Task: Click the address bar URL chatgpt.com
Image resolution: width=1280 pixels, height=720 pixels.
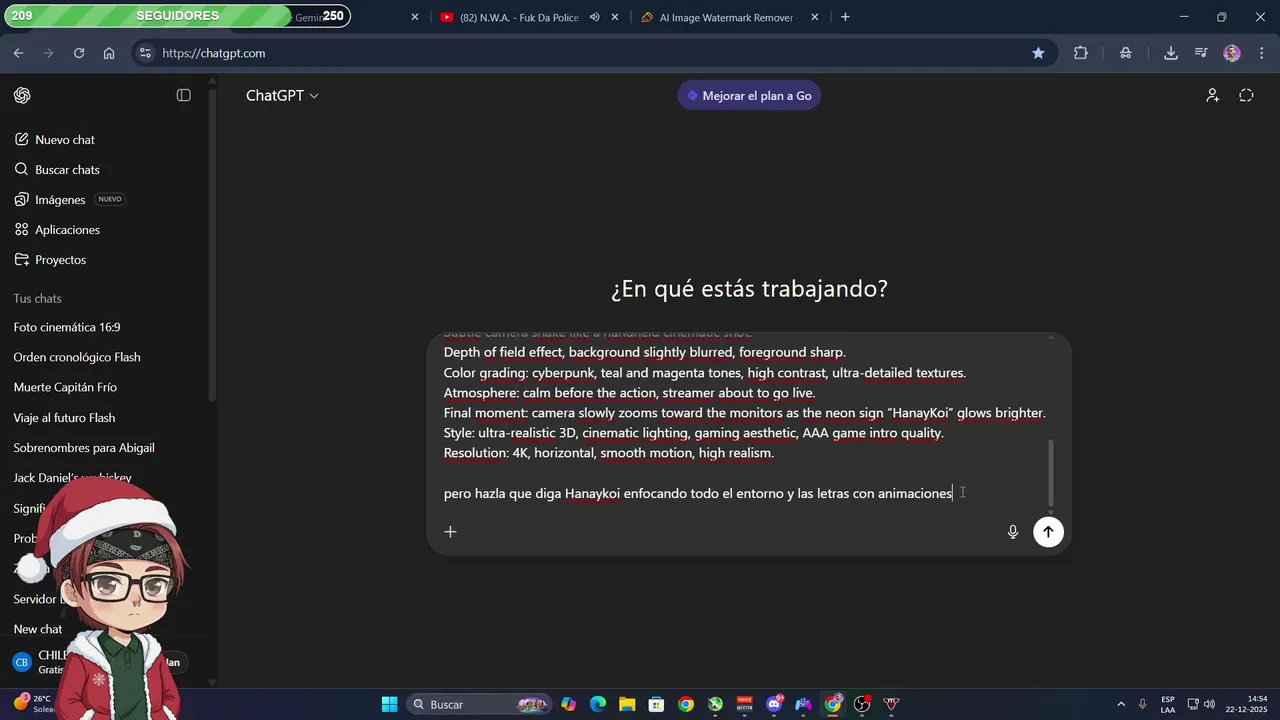Action: point(213,53)
